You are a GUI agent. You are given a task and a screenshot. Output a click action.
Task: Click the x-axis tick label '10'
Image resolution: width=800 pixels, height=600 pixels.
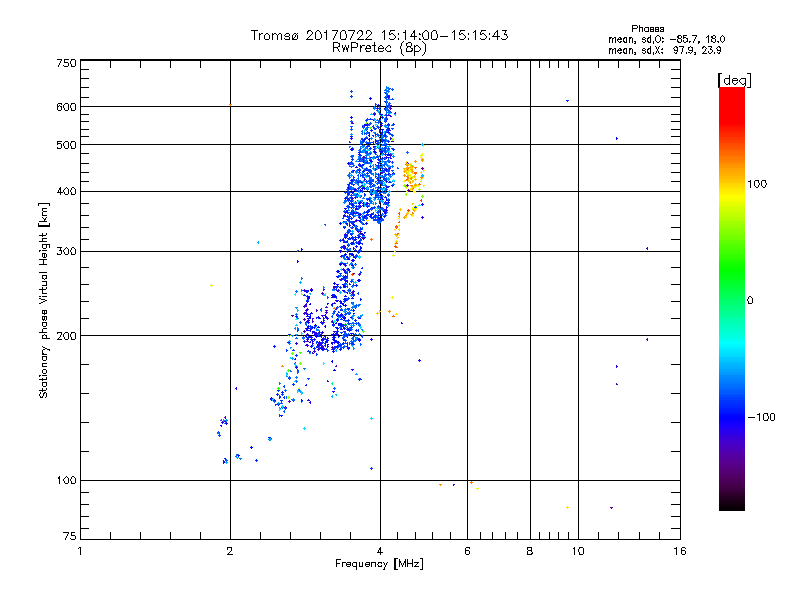click(x=578, y=551)
